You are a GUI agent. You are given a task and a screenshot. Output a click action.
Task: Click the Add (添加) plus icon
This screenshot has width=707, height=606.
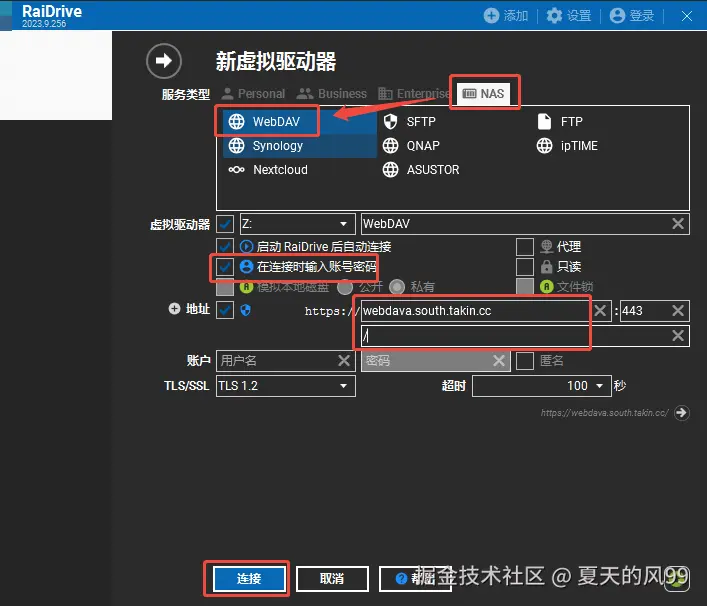tap(491, 16)
